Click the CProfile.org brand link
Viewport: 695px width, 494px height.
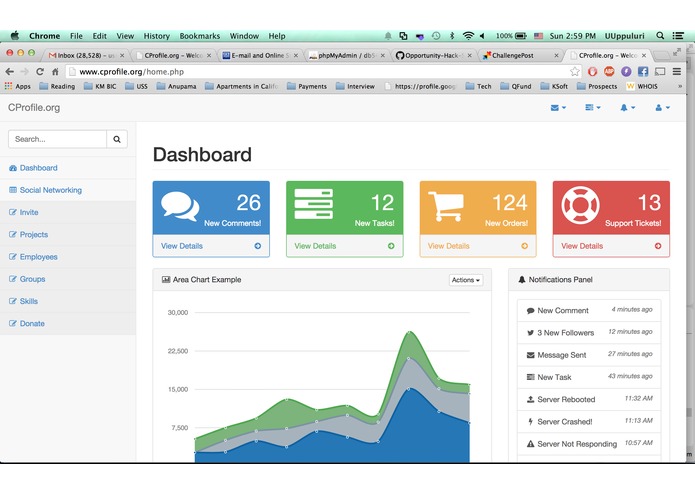tap(34, 108)
